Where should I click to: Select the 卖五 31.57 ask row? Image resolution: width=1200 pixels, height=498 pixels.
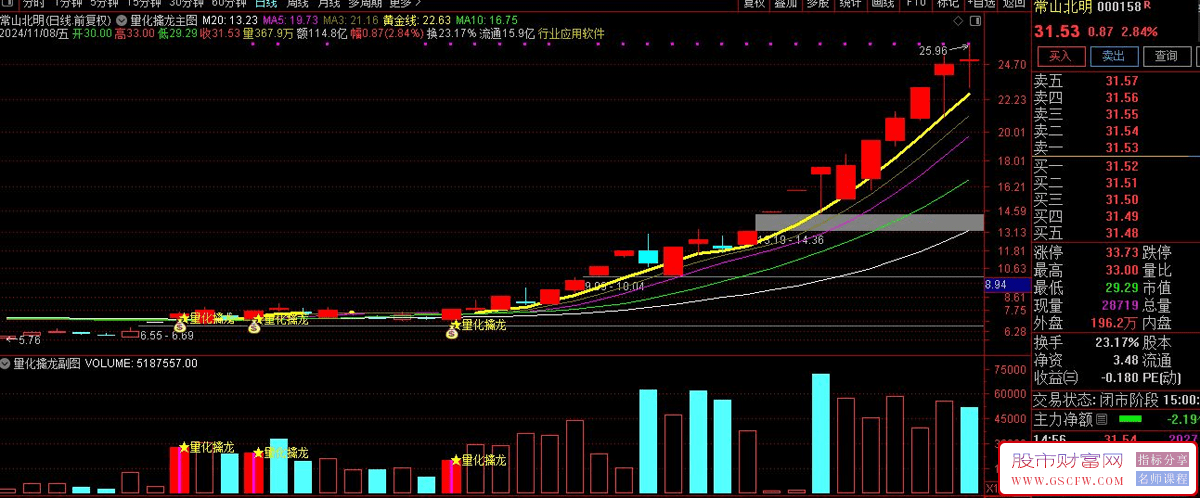(x=1115, y=81)
